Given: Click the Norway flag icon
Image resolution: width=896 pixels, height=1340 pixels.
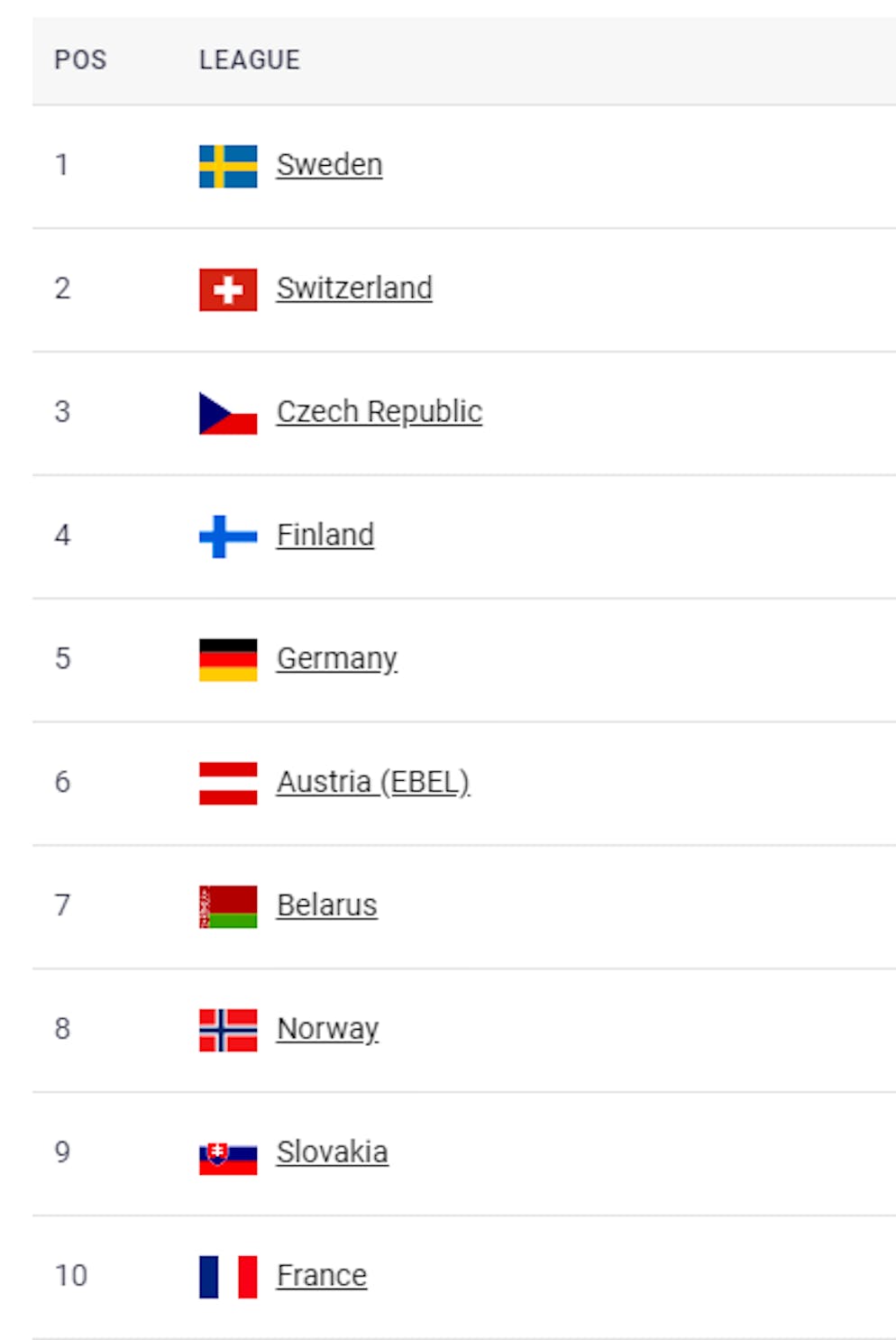Looking at the screenshot, I should tap(228, 1030).
